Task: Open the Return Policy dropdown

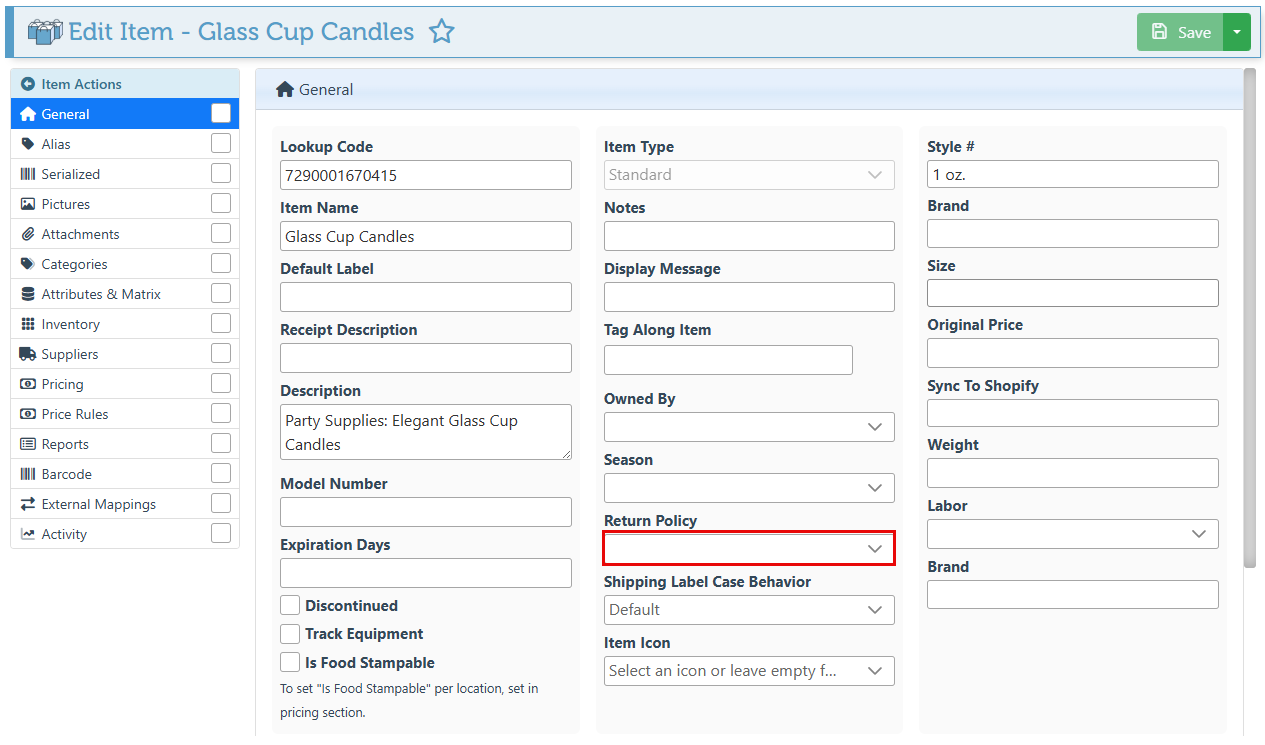Action: [749, 549]
